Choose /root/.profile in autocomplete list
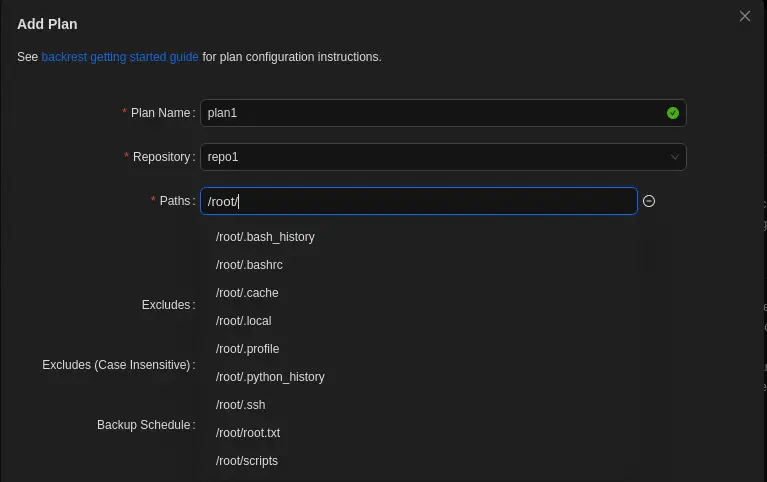Image resolution: width=767 pixels, height=482 pixels. point(247,349)
